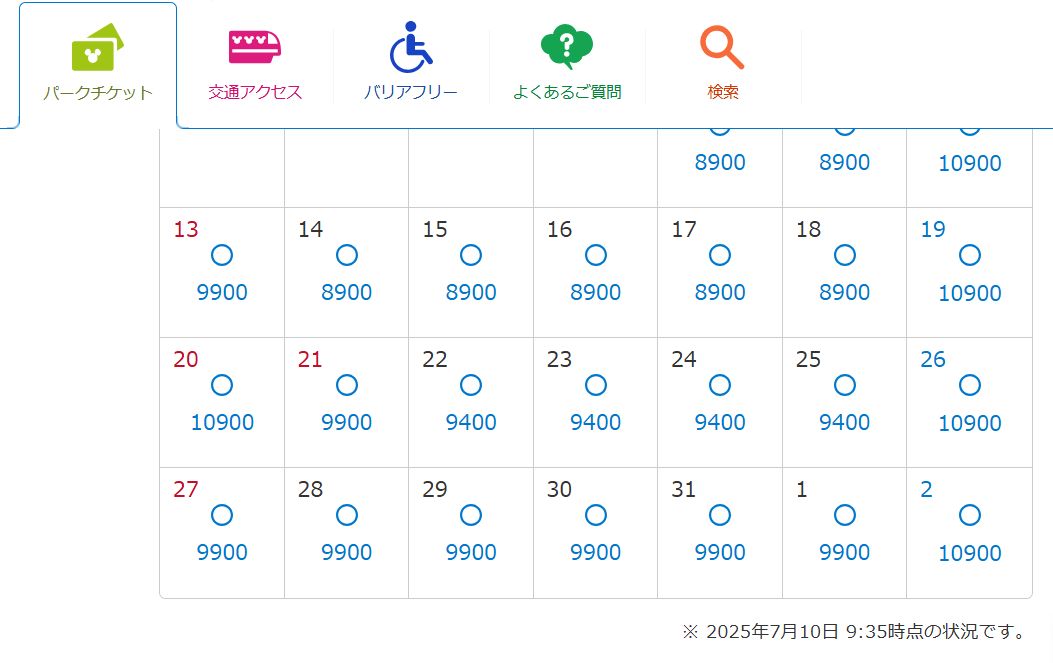The image size is (1053, 663).
Task: Choose date 20 priced at 10900
Action: [x=222, y=402]
